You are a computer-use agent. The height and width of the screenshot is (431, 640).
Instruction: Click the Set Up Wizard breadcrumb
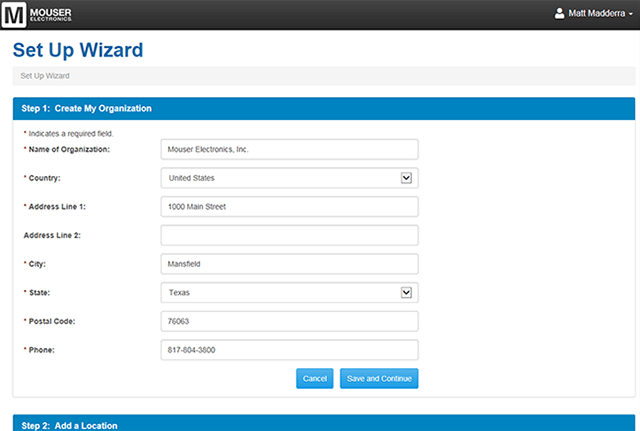tap(44, 75)
